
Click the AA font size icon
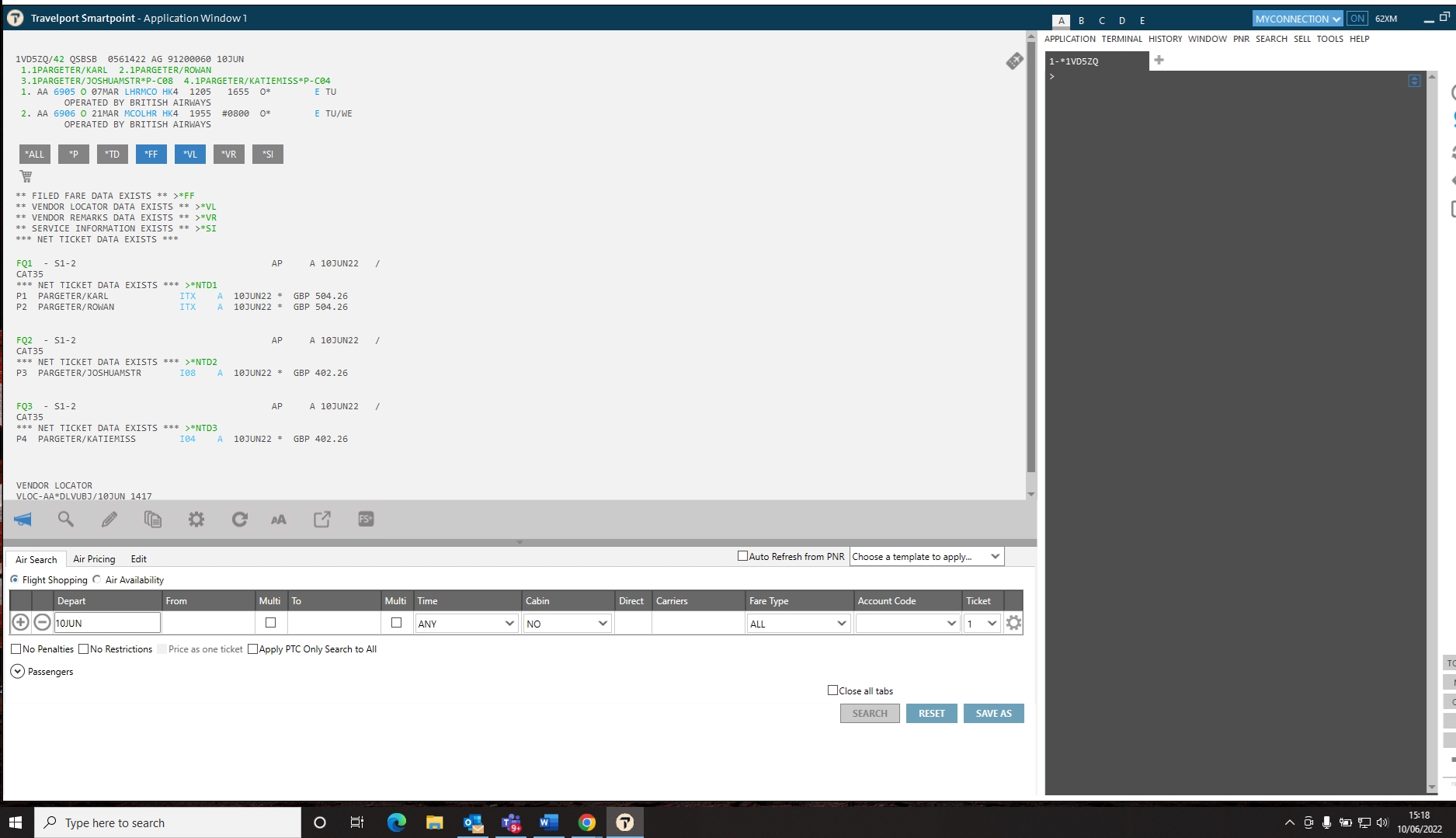[x=279, y=520]
